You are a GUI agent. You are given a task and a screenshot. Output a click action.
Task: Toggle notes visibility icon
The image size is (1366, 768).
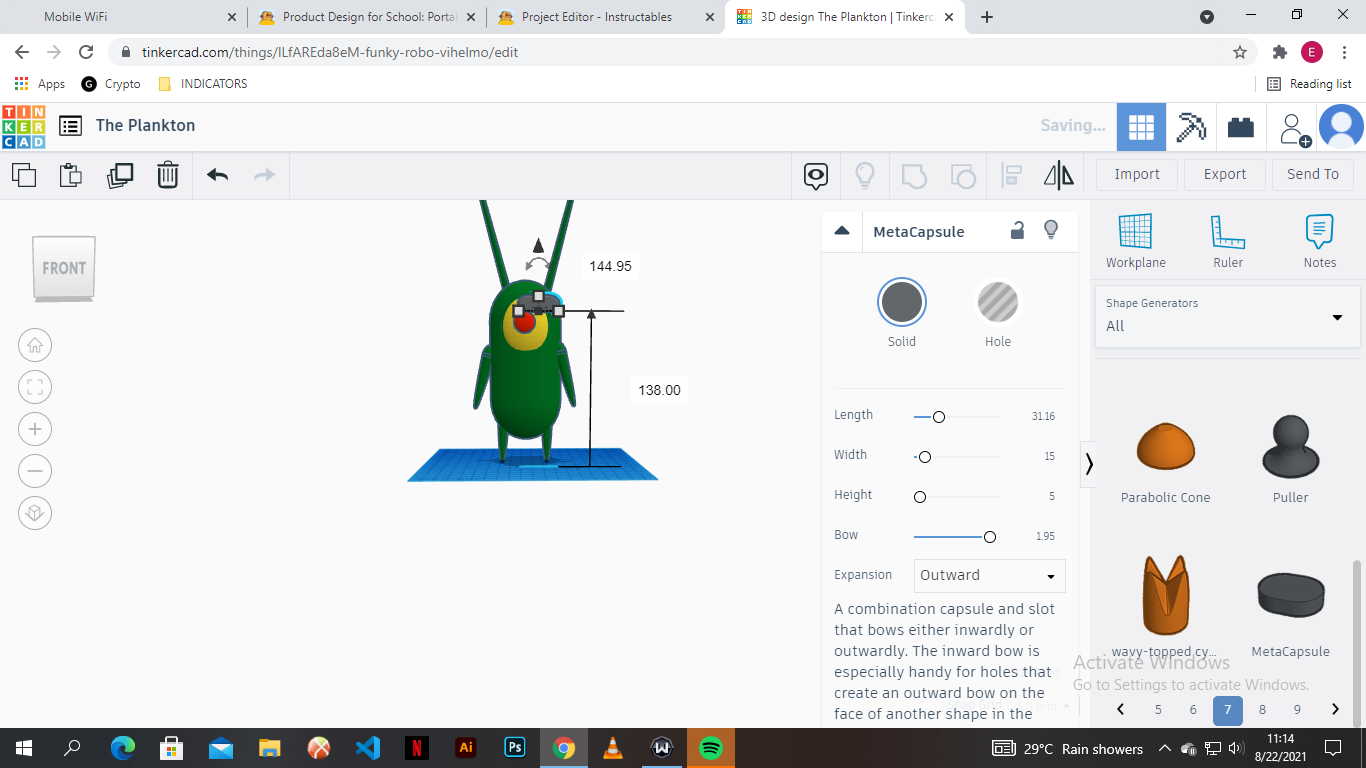pos(816,176)
